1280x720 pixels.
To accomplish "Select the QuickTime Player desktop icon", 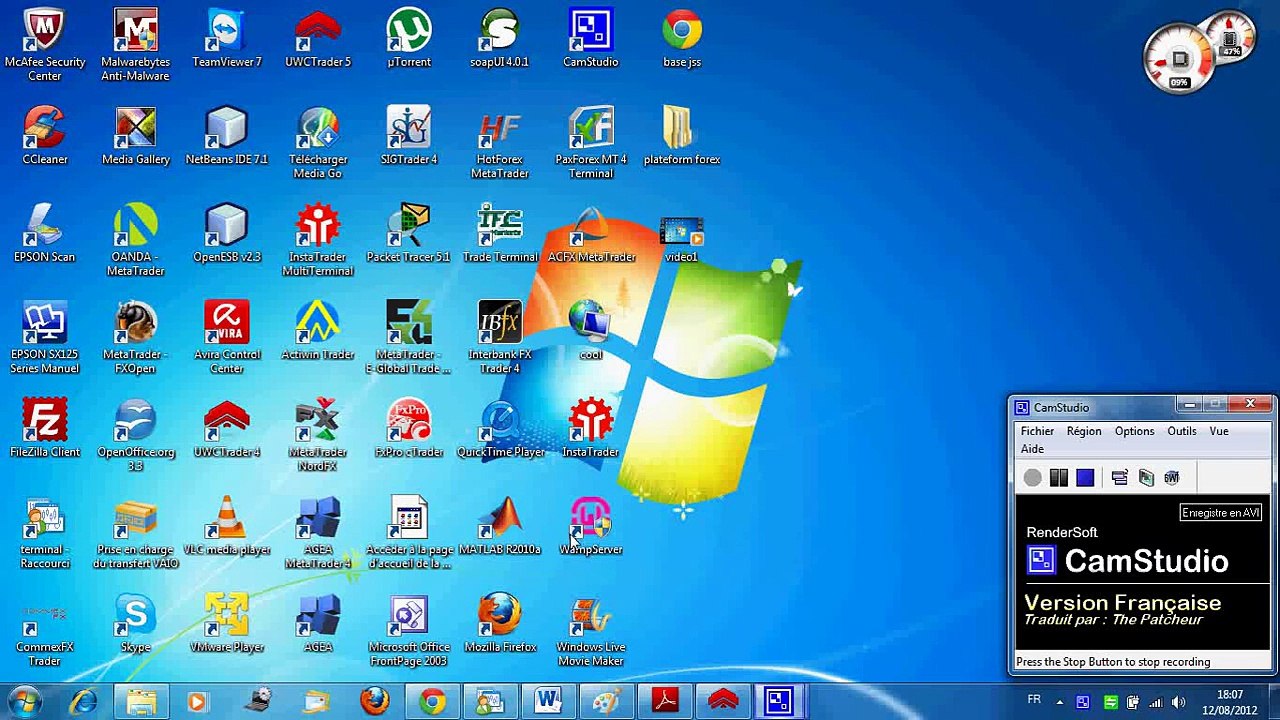I will (500, 428).
